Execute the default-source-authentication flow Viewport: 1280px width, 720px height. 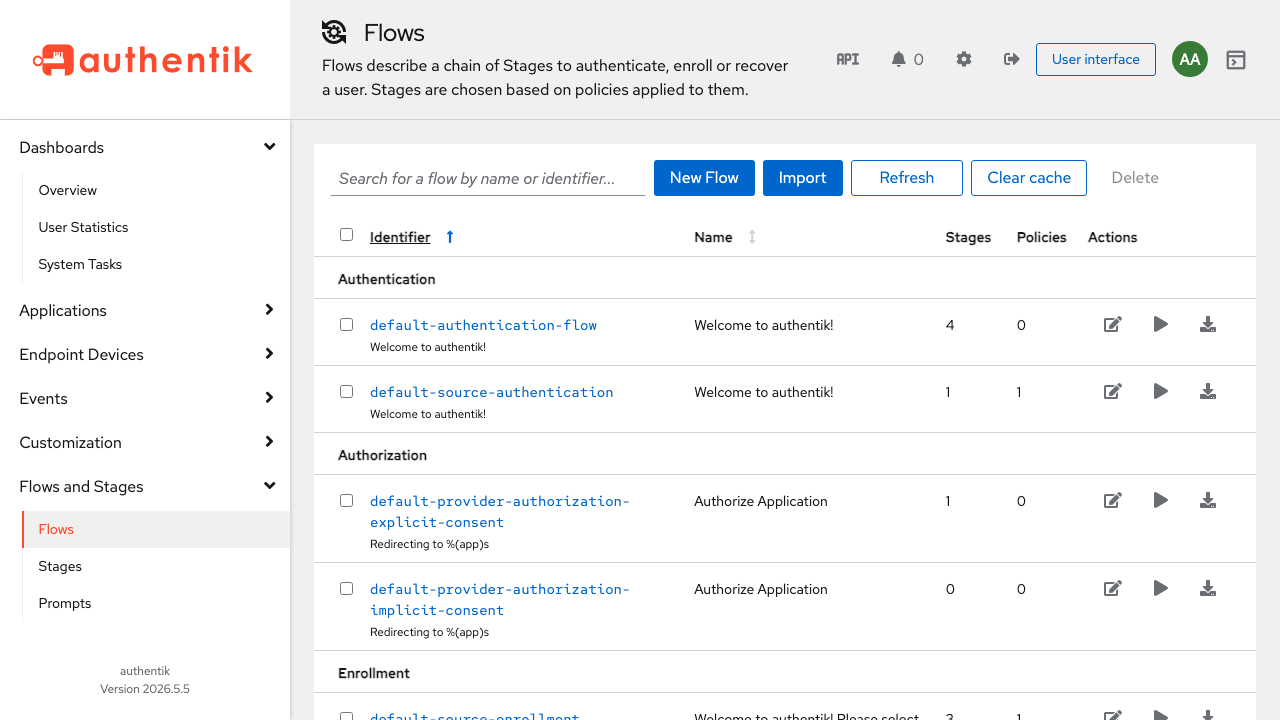(x=1160, y=391)
